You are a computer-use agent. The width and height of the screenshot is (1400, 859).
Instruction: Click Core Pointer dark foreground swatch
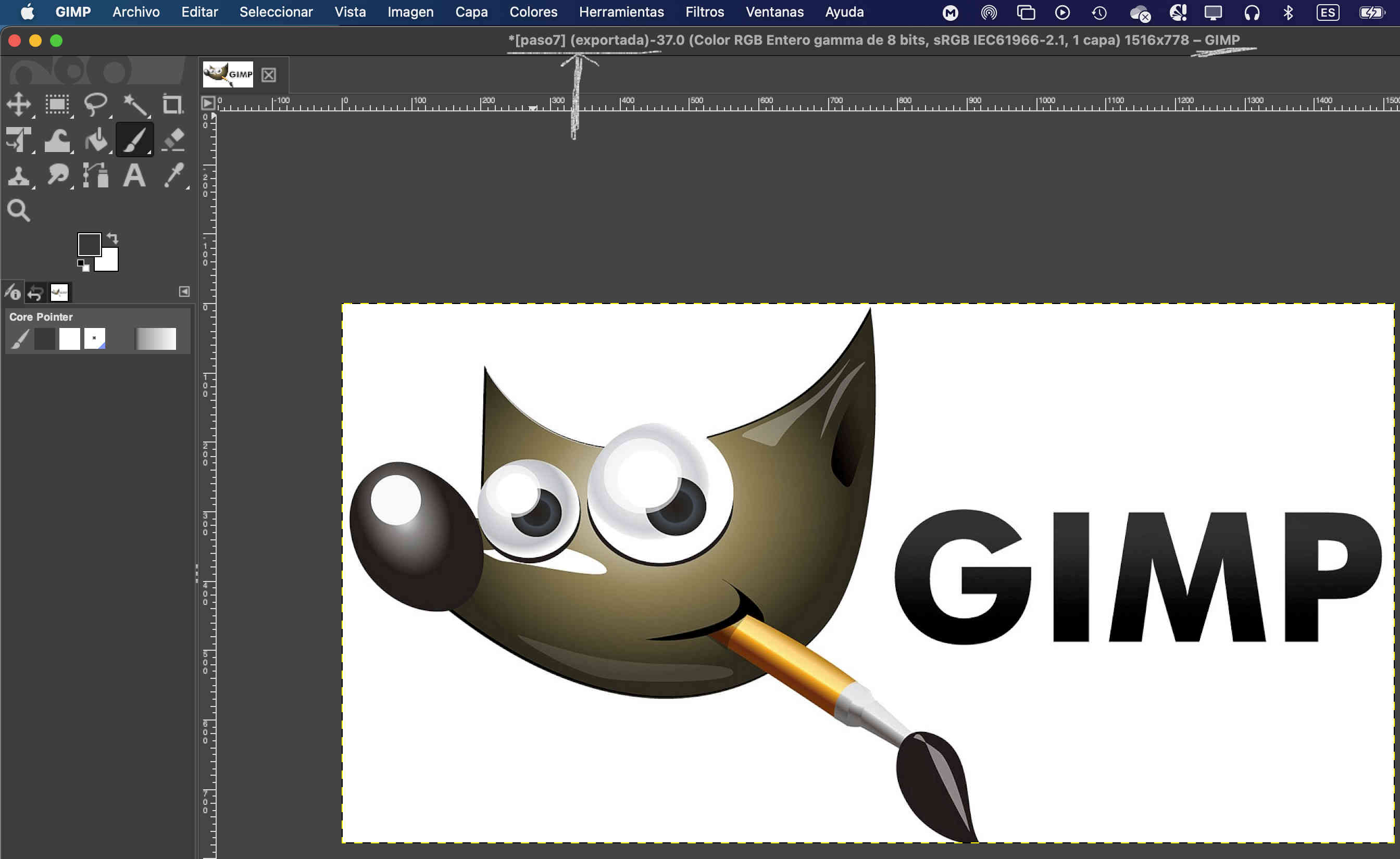[x=45, y=339]
